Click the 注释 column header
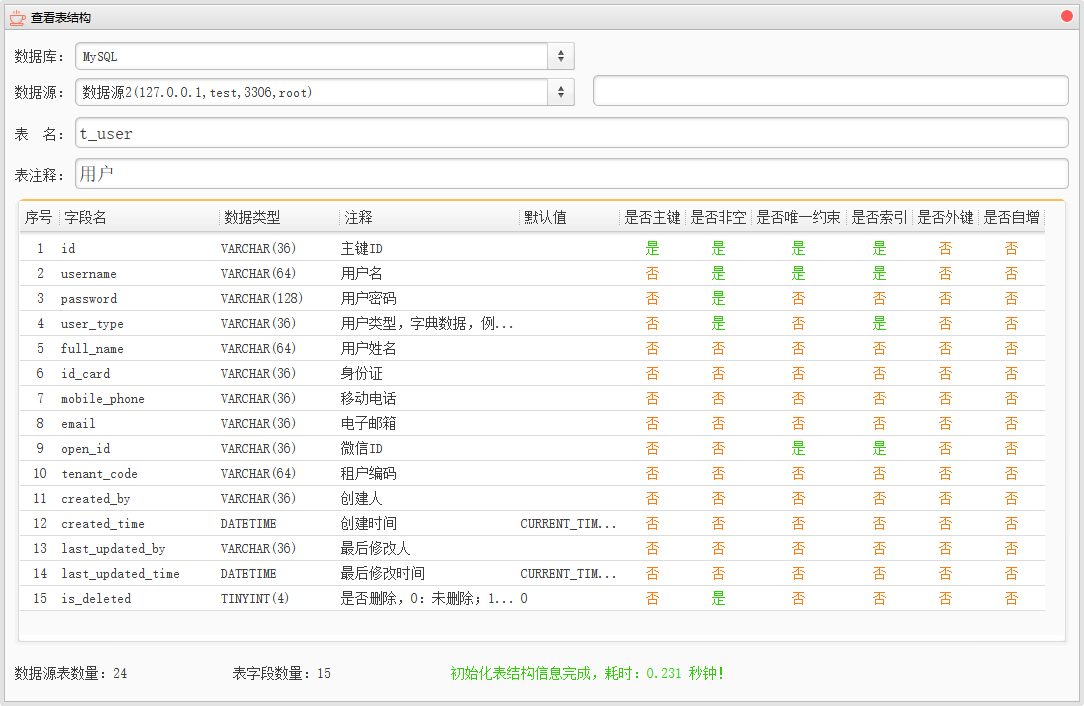The image size is (1084, 706). 359,217
